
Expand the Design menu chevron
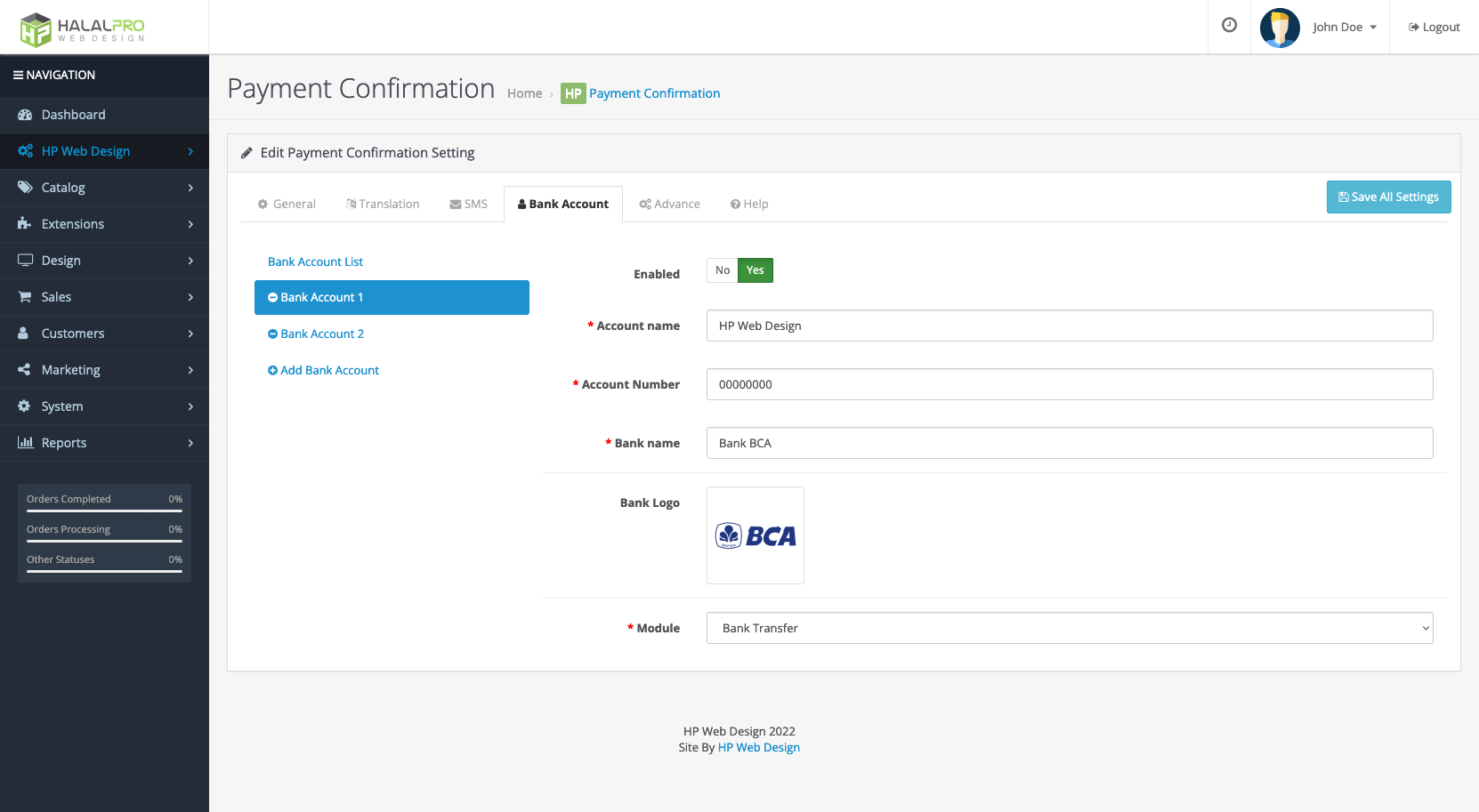pos(190,261)
